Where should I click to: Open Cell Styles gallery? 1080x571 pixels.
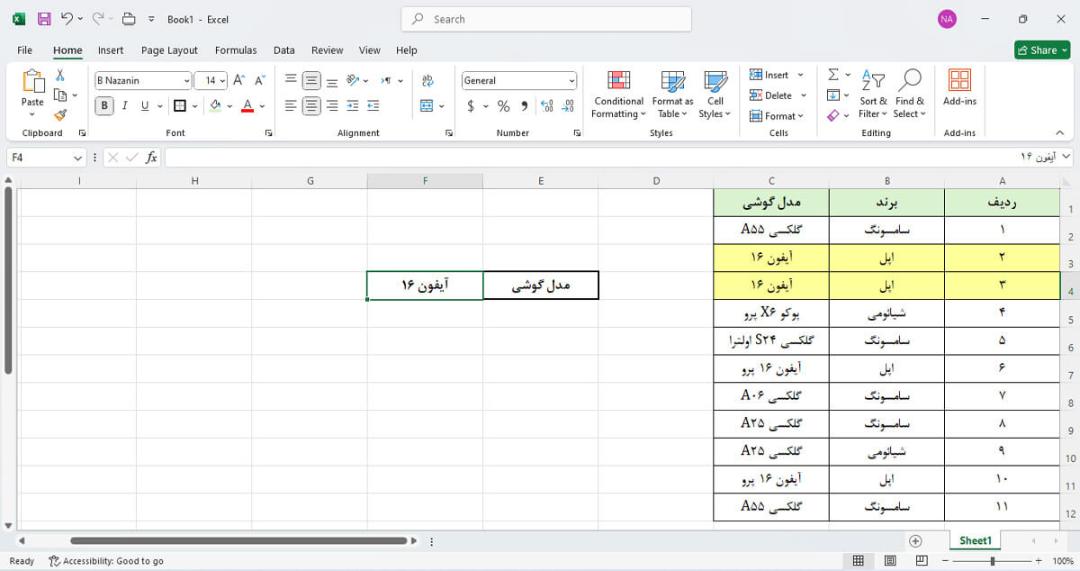click(x=715, y=94)
